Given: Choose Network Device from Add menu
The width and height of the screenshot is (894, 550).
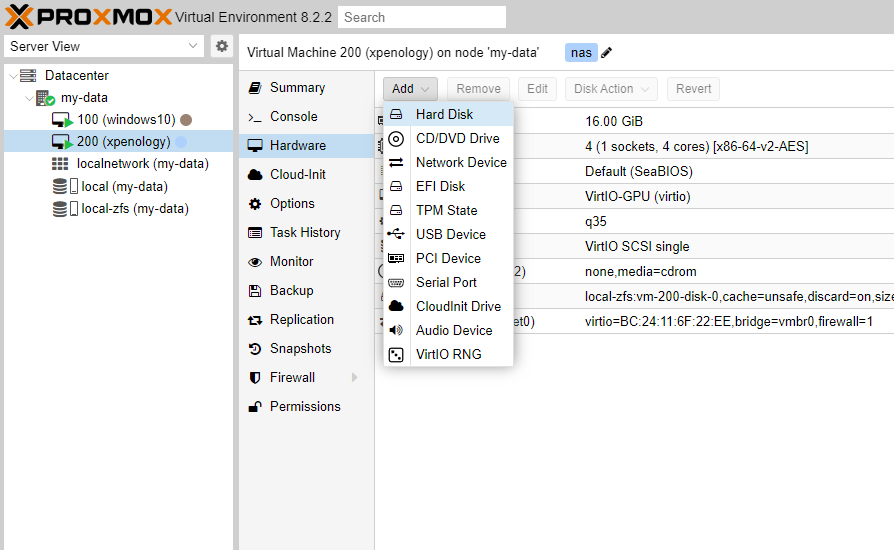Looking at the screenshot, I should coord(449,162).
